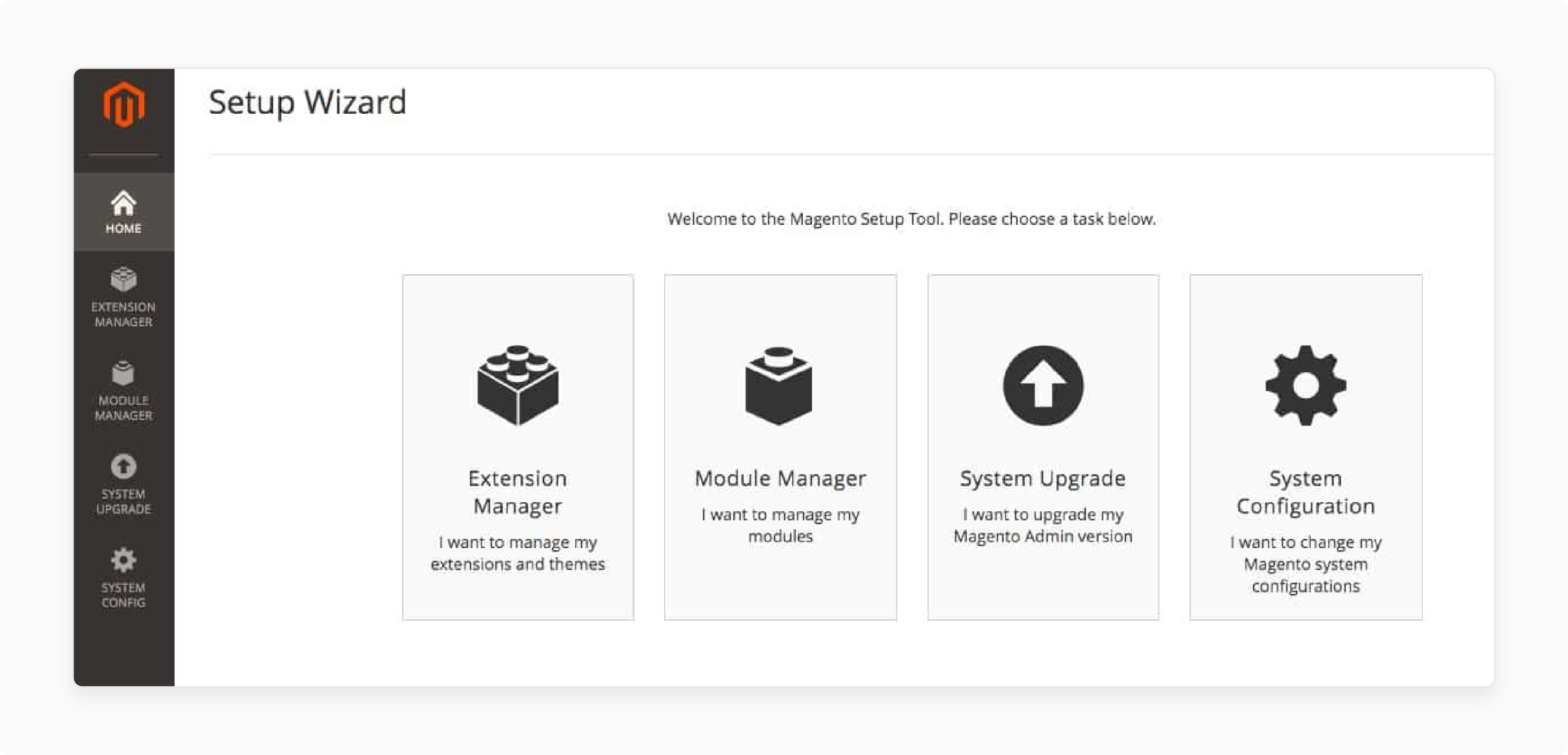Click 'I want to manage my extensions and themes'
This screenshot has height=755, width=1568.
(x=518, y=553)
